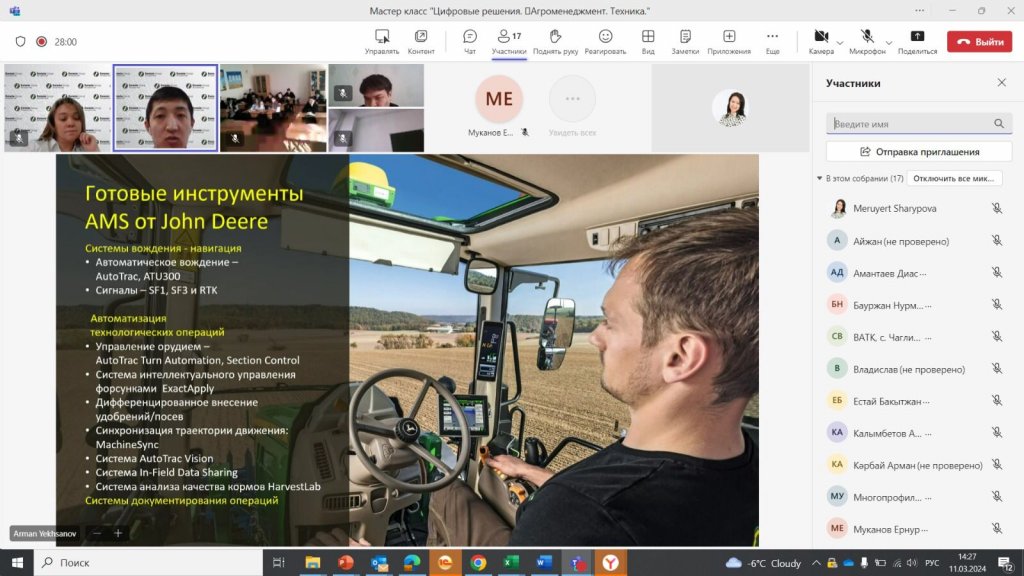The image size is (1024, 576).
Task: Switch to the Участники tab
Action: pos(509,40)
